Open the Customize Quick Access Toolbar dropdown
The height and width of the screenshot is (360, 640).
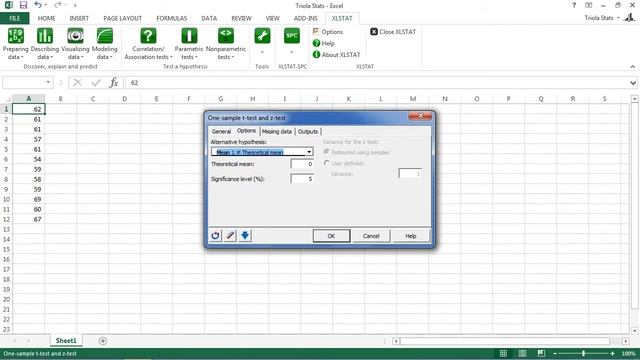[x=75, y=6]
